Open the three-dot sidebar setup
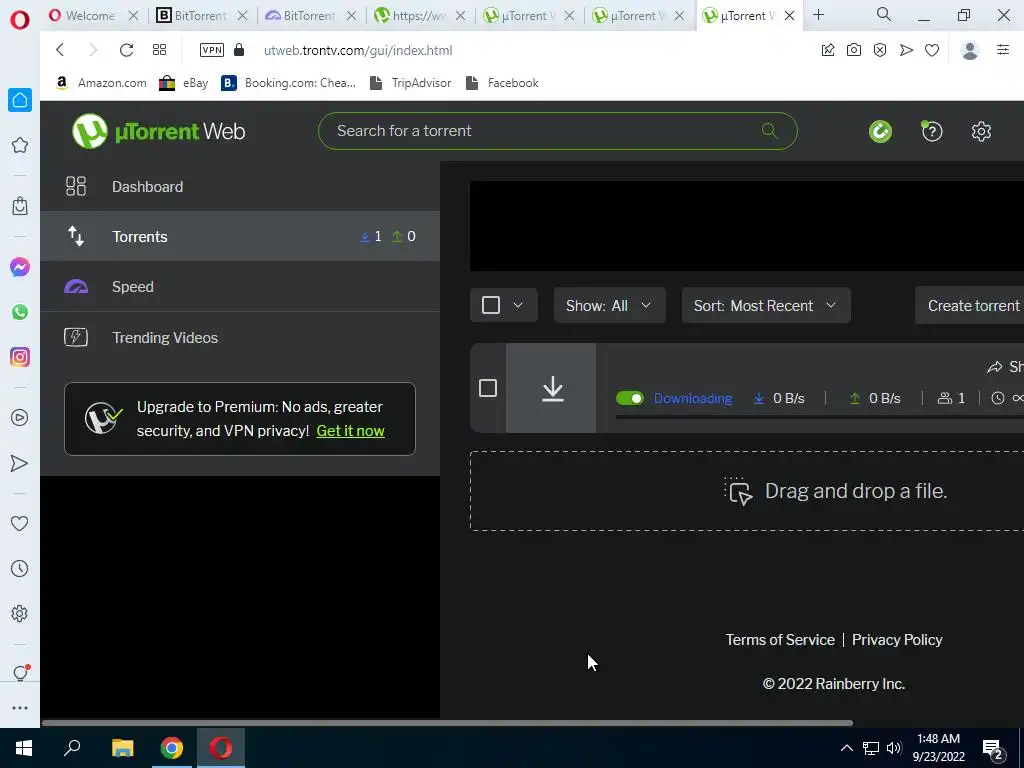 point(20,708)
